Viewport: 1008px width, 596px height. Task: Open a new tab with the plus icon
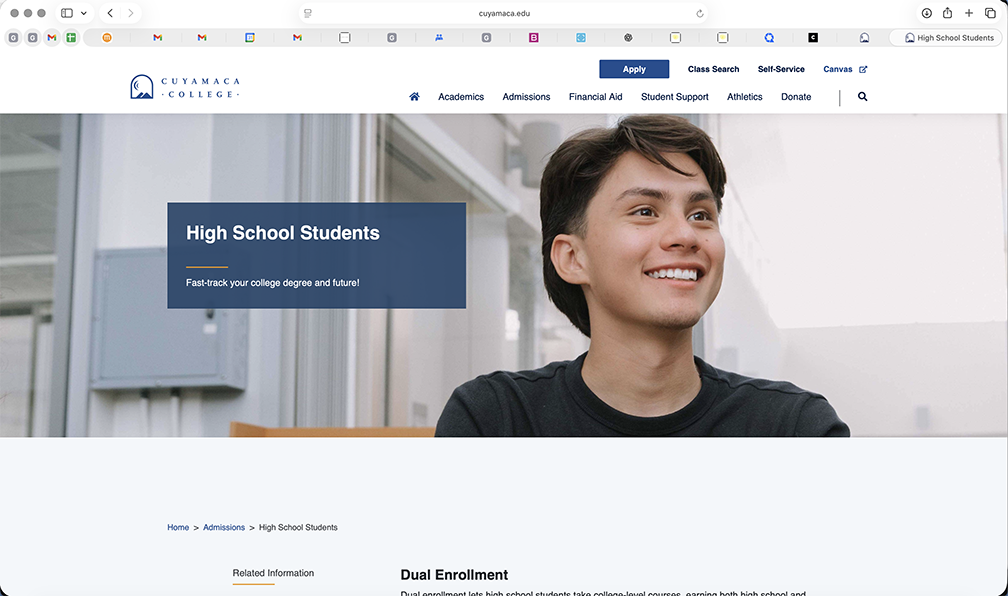point(968,13)
